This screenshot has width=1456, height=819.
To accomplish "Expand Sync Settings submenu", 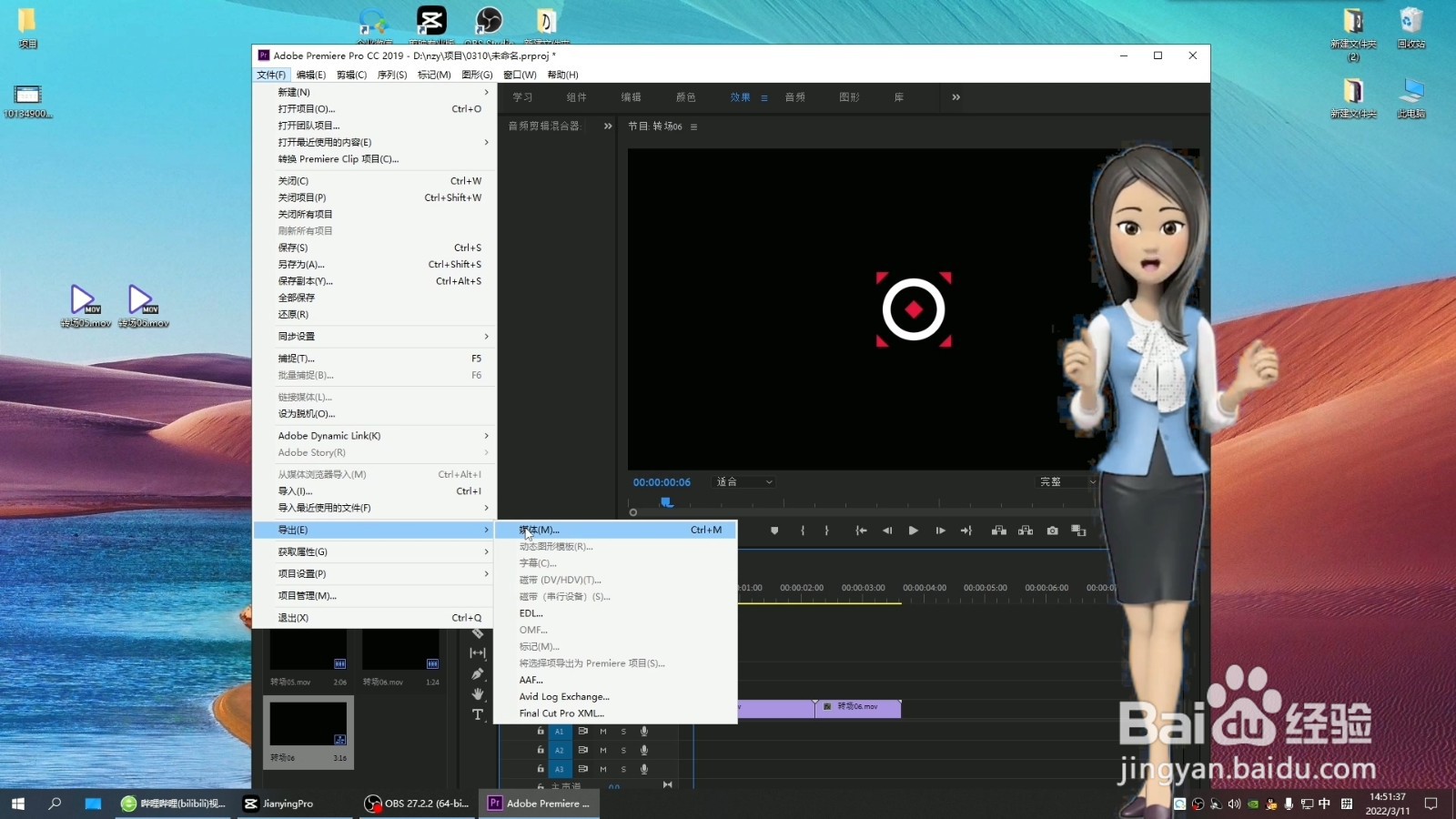I will [x=375, y=337].
